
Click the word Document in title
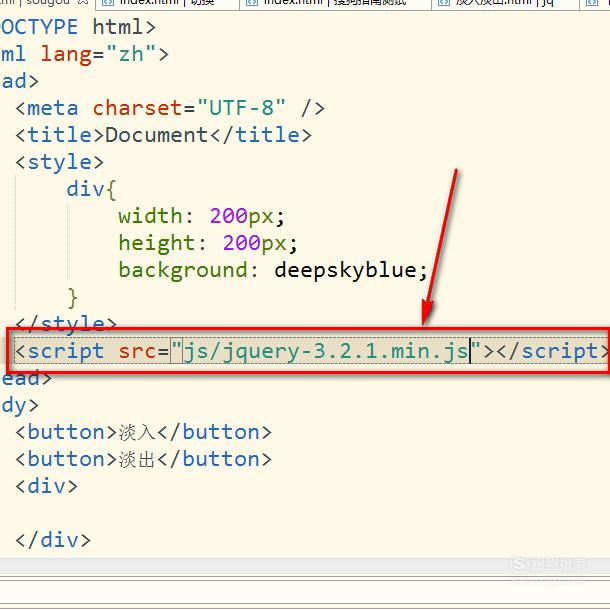pos(157,135)
